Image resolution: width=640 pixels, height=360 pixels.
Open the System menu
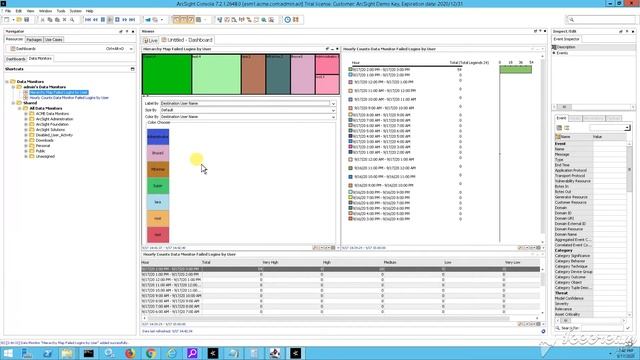[x=76, y=11]
